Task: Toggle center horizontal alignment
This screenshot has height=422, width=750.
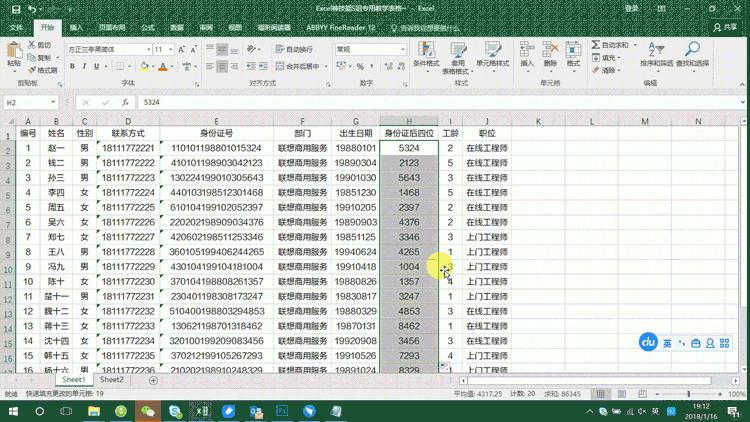Action: pyautogui.click(x=222, y=66)
